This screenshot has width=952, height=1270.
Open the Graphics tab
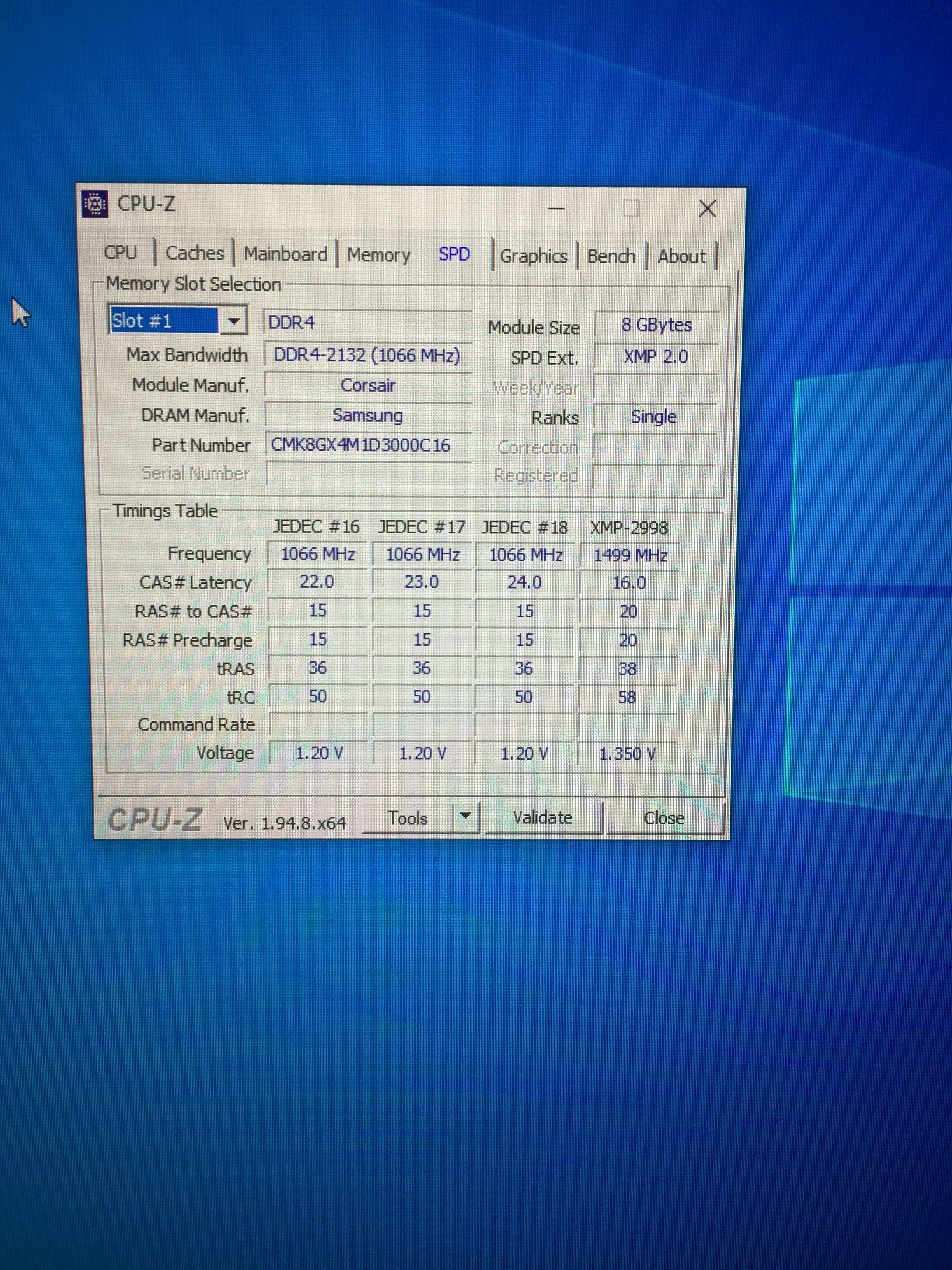coord(534,256)
